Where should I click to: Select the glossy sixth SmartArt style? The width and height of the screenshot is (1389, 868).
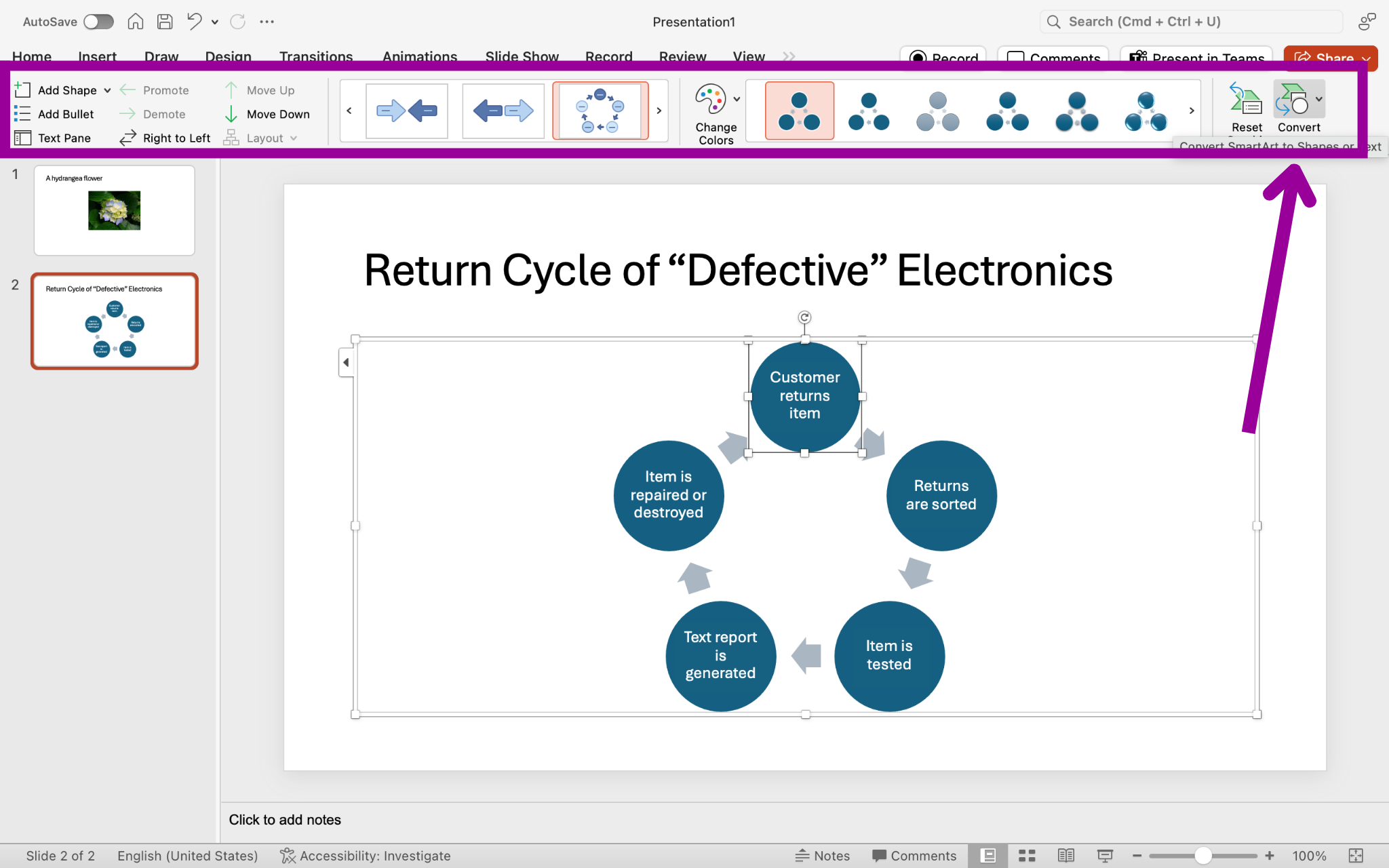point(1146,111)
